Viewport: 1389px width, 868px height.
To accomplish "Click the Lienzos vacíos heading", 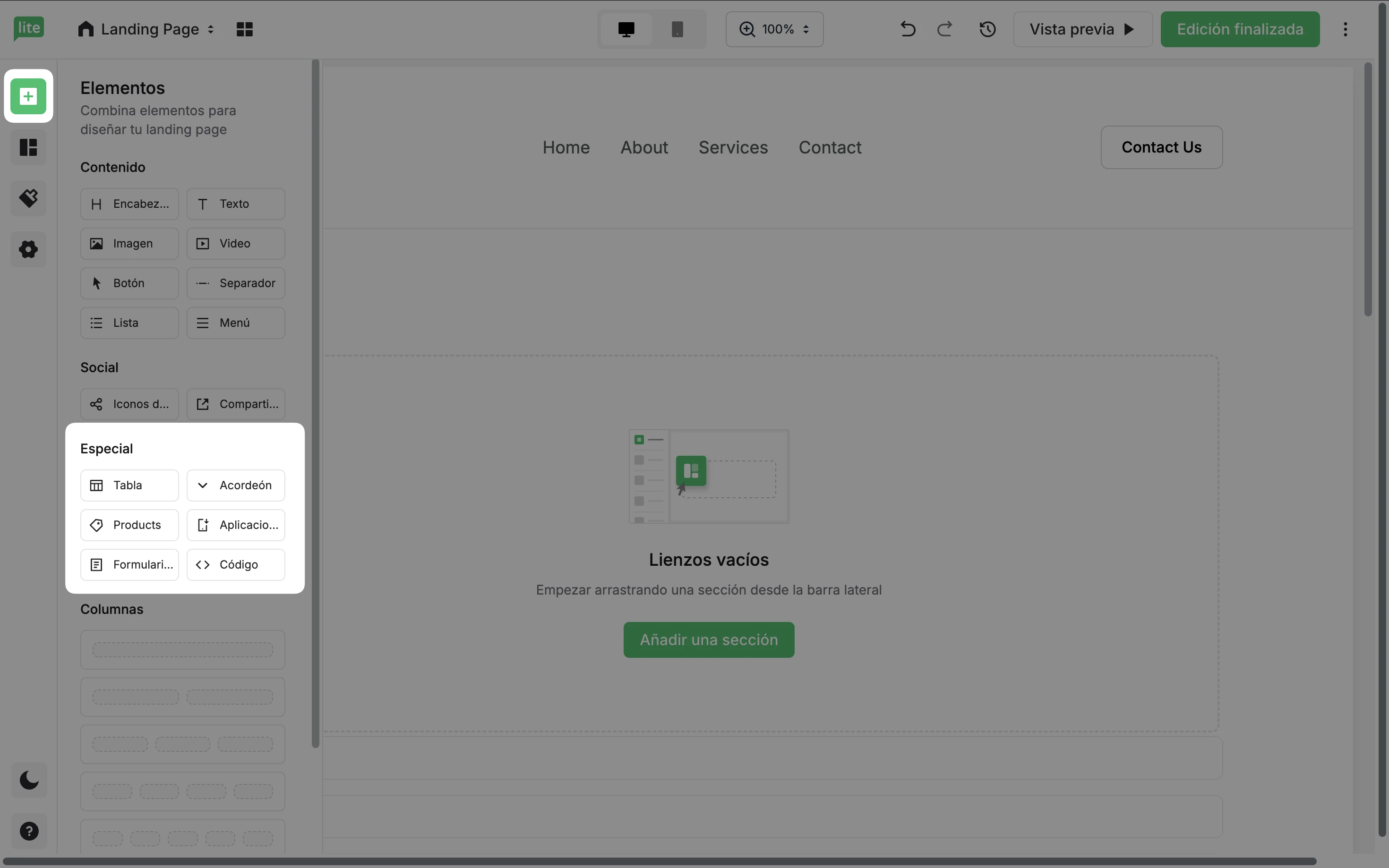I will [x=709, y=560].
